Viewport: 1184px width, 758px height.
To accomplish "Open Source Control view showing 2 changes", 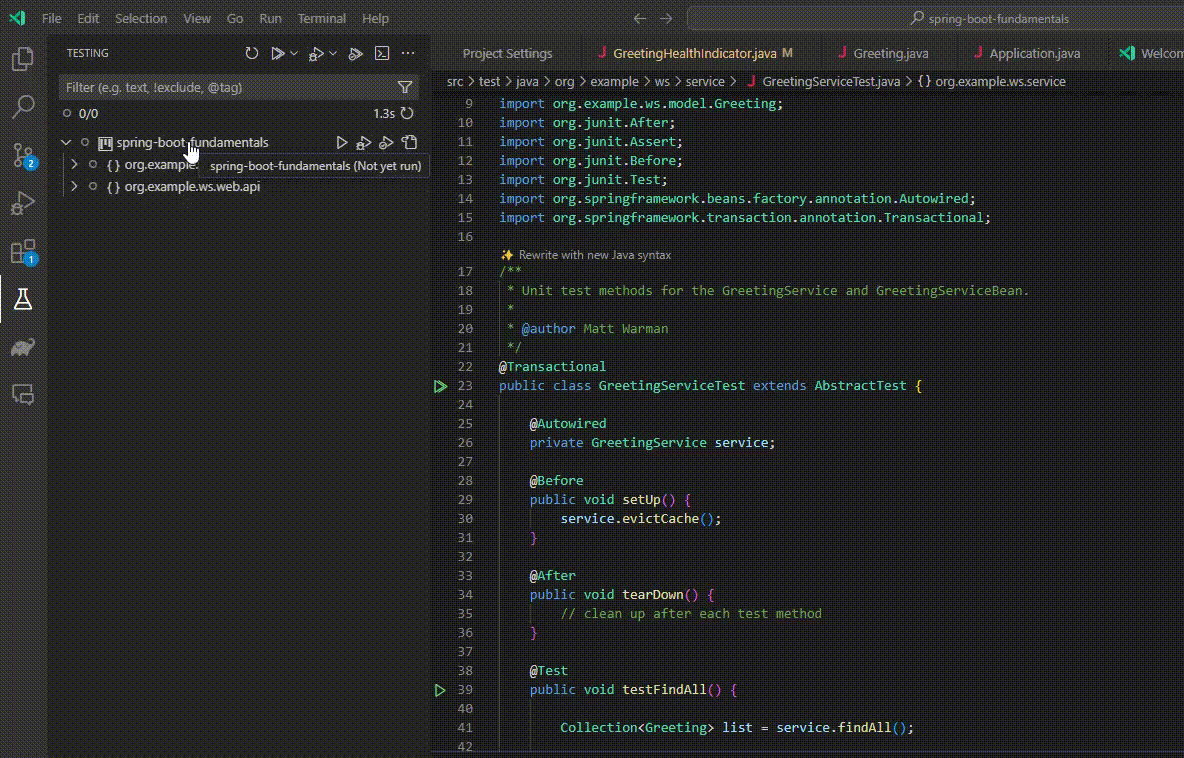I will coord(22,155).
